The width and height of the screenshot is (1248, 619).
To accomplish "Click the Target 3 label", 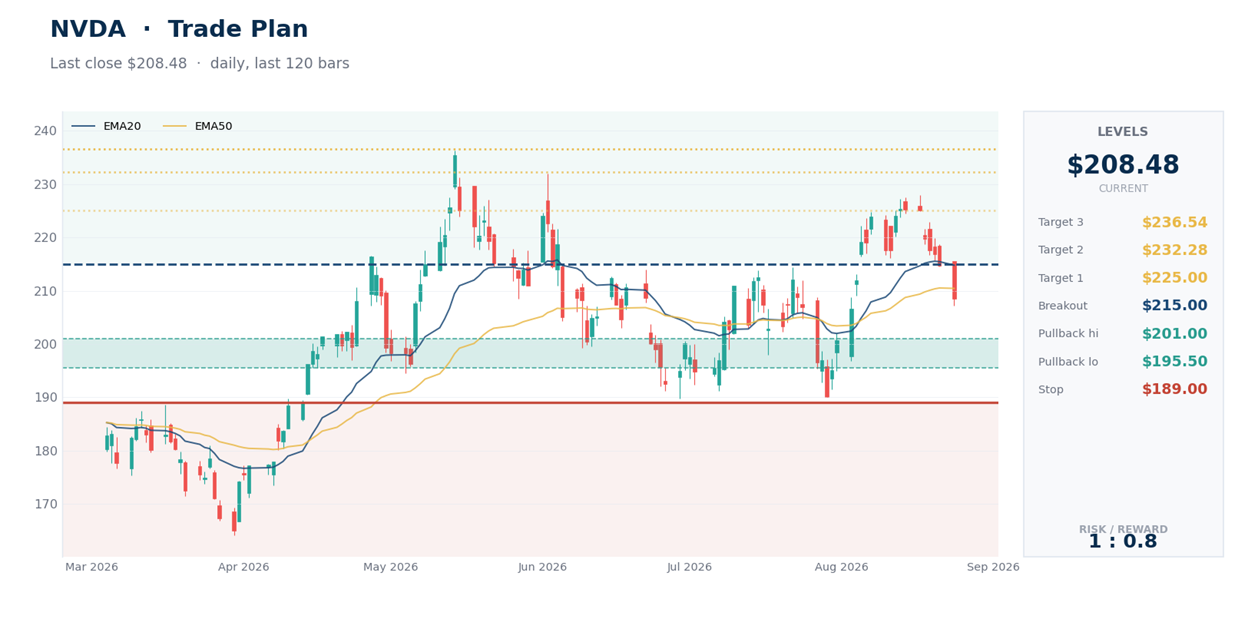I will click(1061, 222).
